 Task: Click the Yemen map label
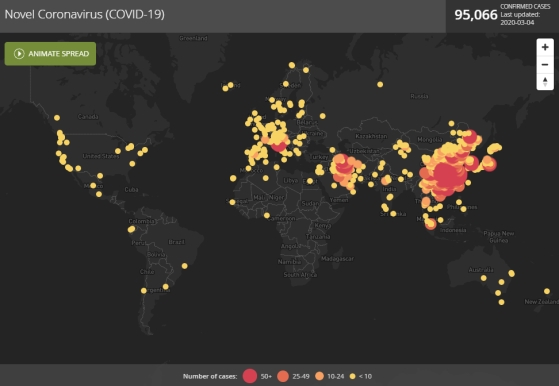(x=339, y=200)
